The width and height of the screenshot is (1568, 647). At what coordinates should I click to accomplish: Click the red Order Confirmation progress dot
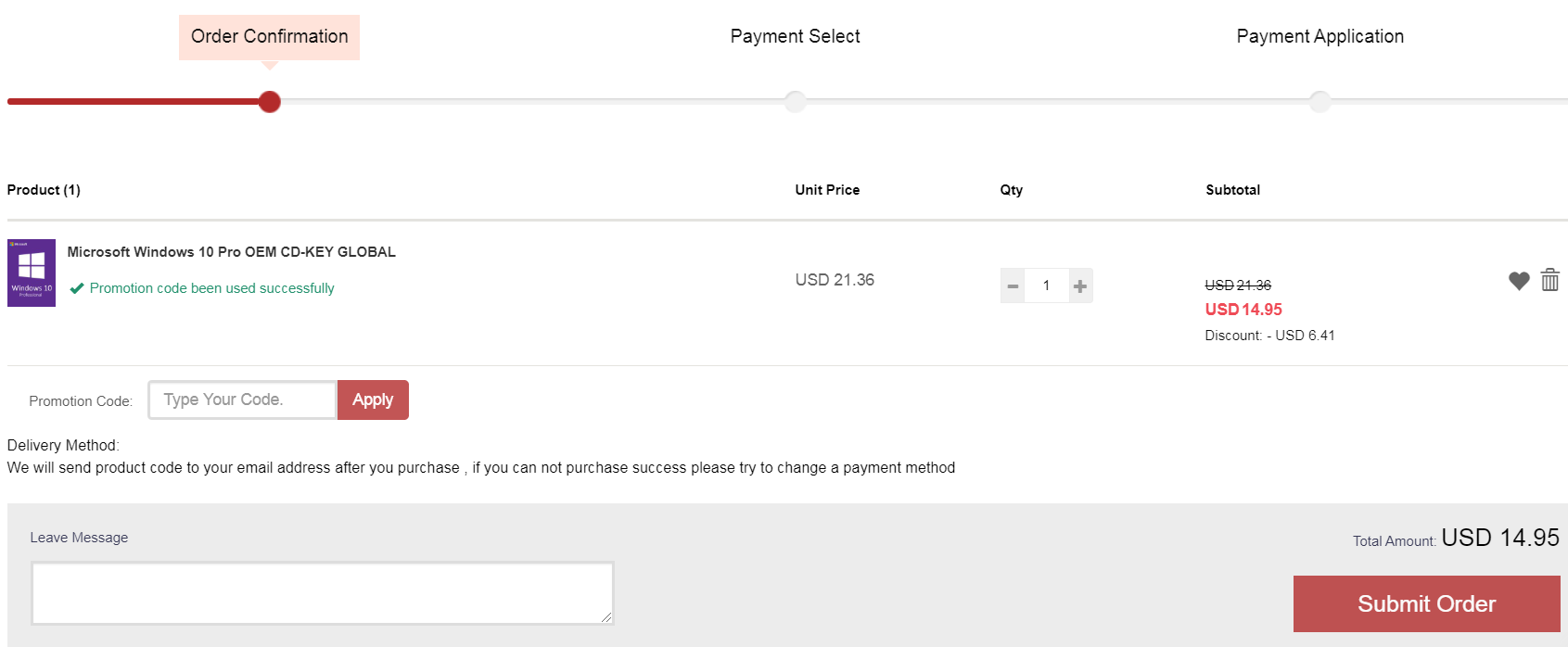point(270,102)
